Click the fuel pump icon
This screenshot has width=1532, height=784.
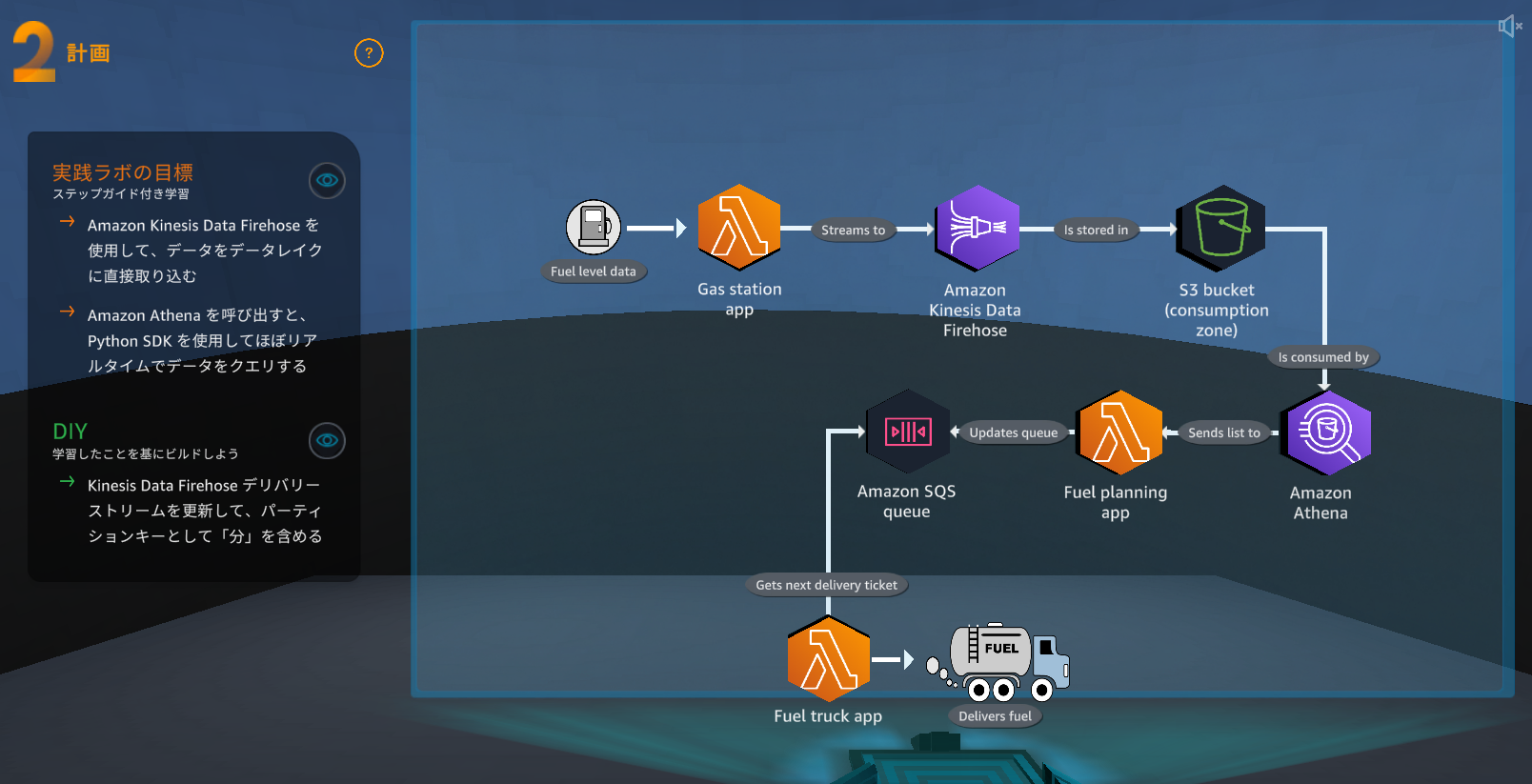[594, 228]
